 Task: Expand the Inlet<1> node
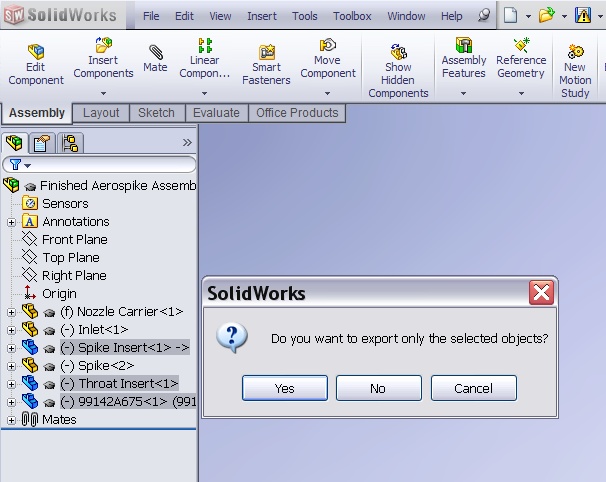[x=11, y=330]
